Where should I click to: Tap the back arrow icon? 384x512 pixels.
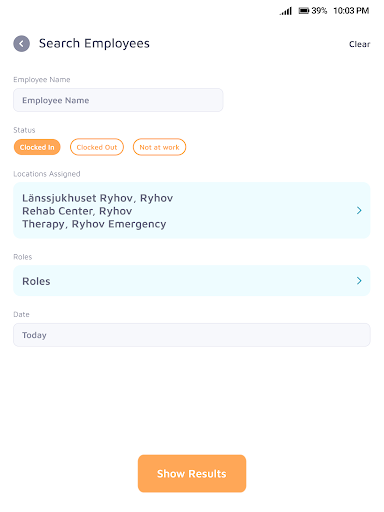click(22, 44)
